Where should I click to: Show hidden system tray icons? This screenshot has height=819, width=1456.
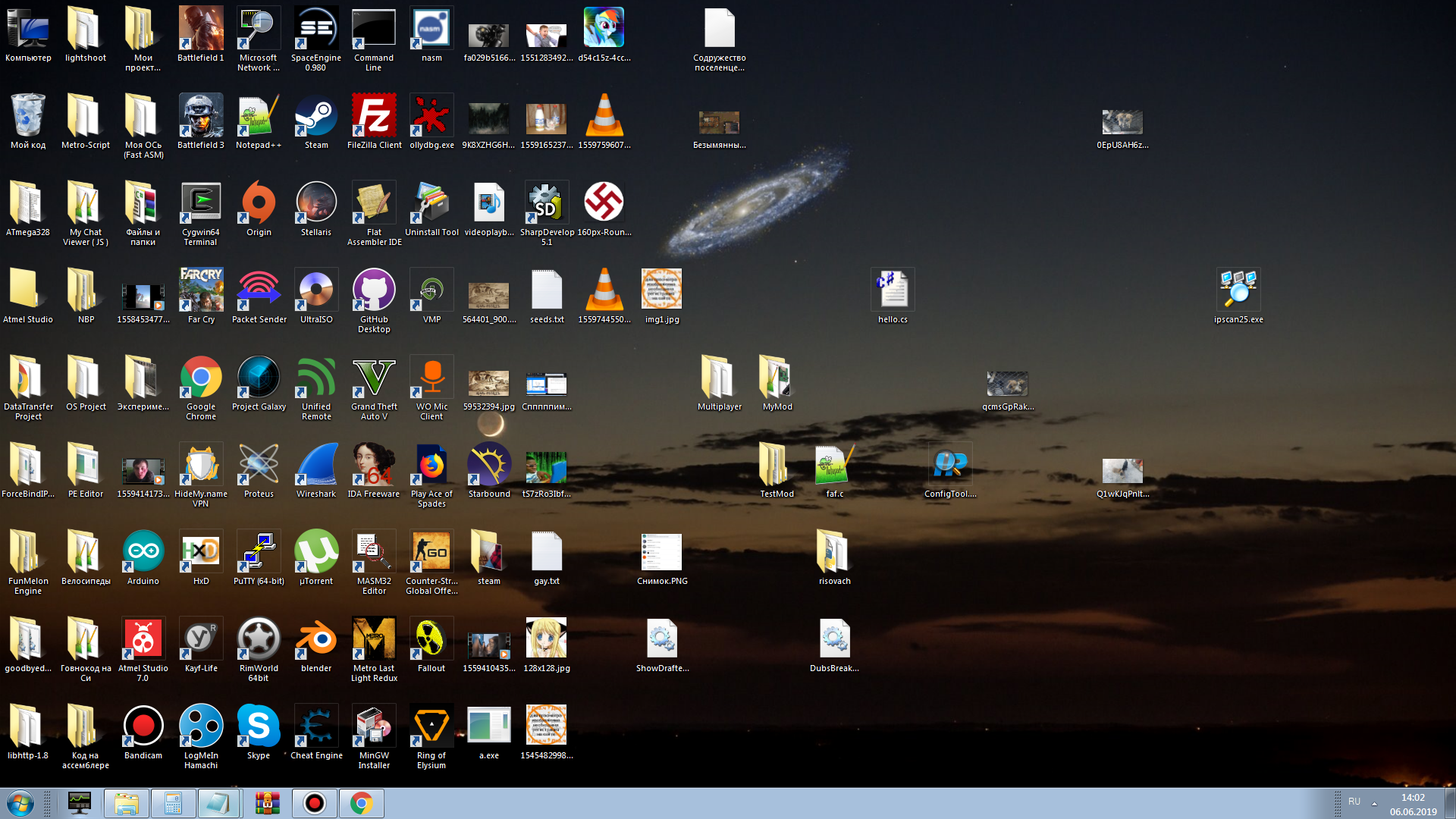pos(1374,803)
